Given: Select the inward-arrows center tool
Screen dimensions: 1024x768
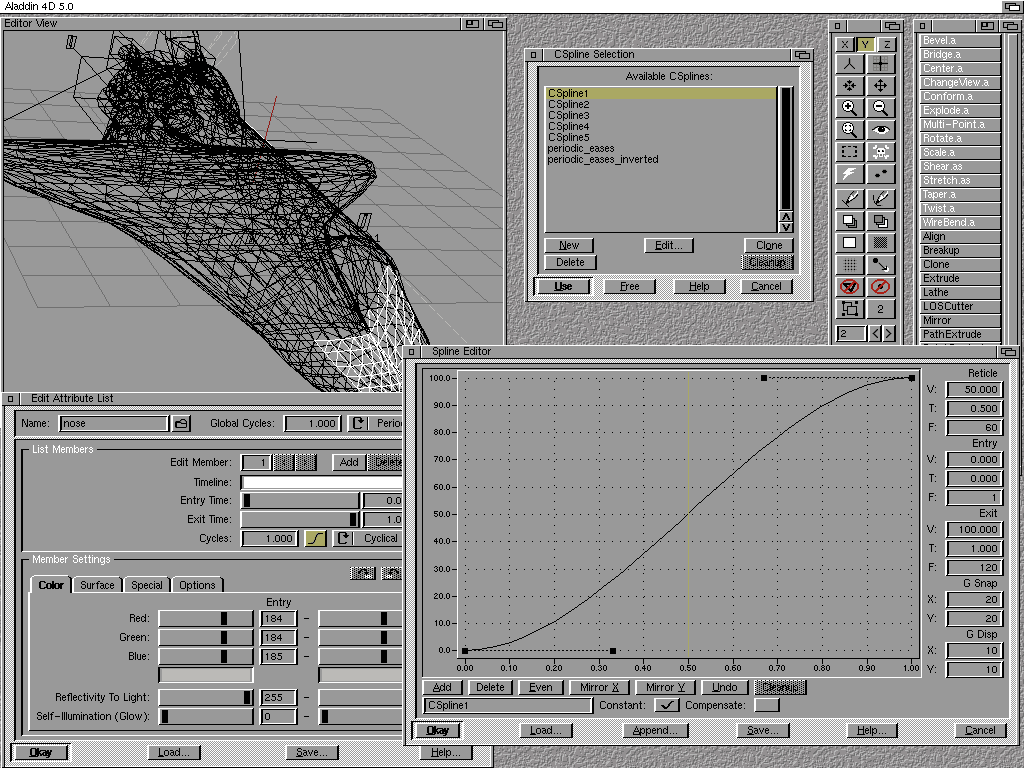Looking at the screenshot, I should (849, 86).
